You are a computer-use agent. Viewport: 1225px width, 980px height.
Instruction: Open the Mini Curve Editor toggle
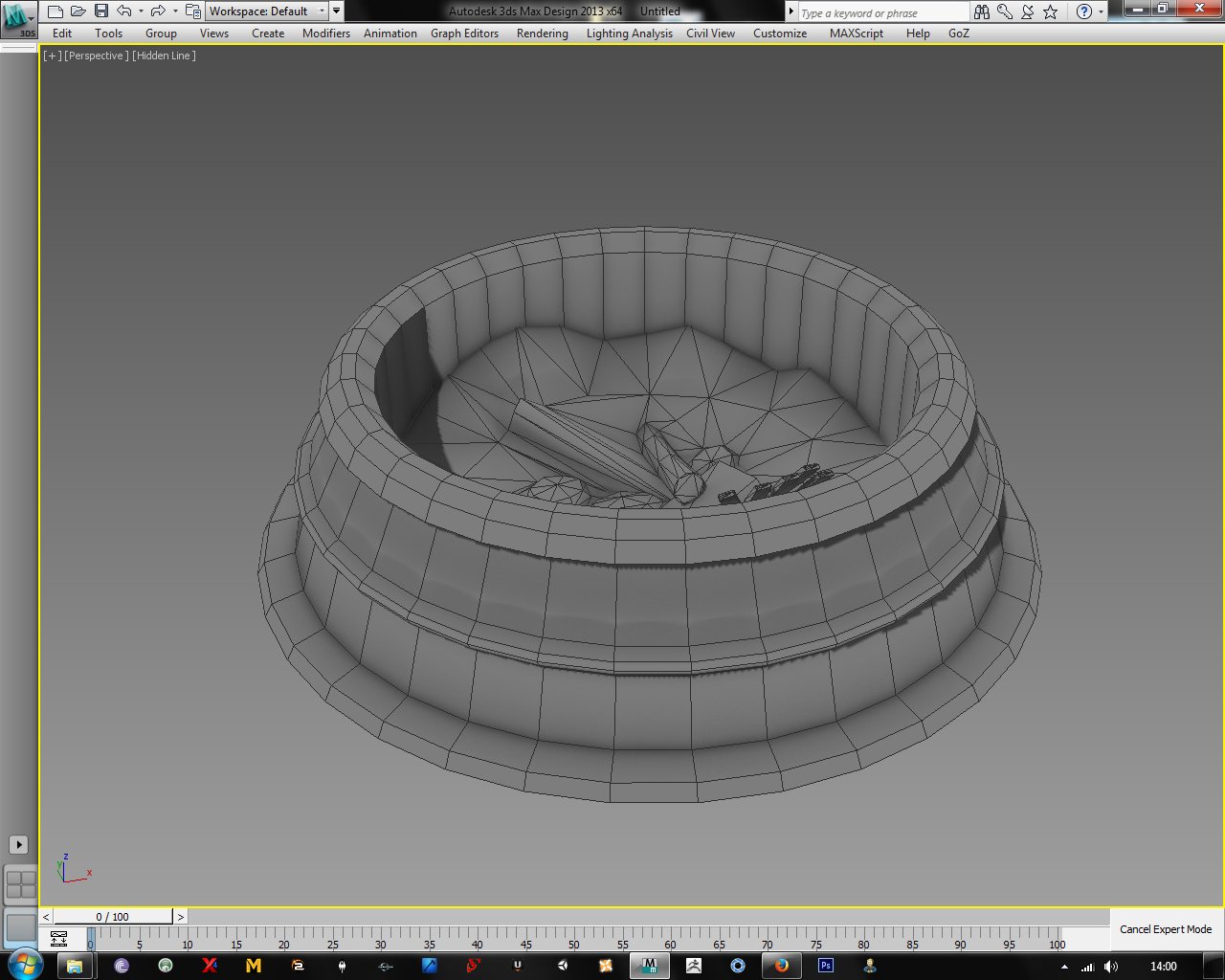pyautogui.click(x=58, y=939)
